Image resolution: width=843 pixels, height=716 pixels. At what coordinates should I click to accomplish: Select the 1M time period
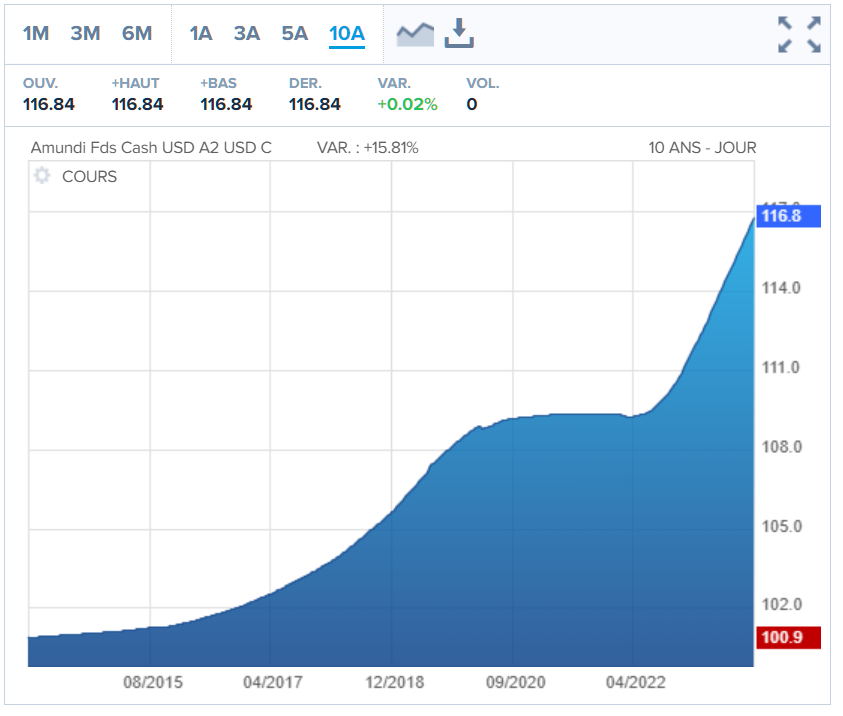coord(36,33)
